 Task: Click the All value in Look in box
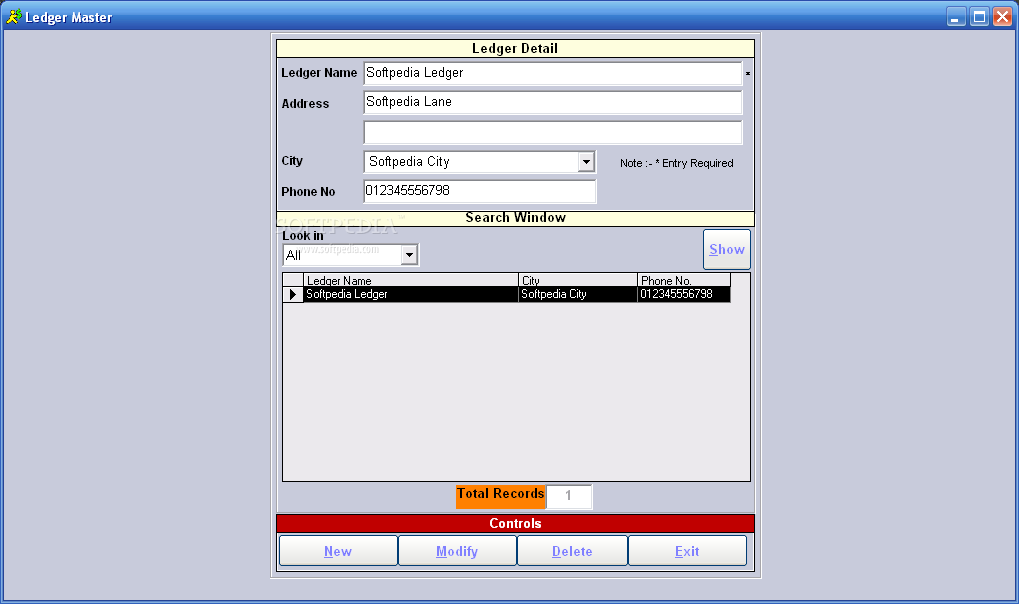tap(293, 256)
